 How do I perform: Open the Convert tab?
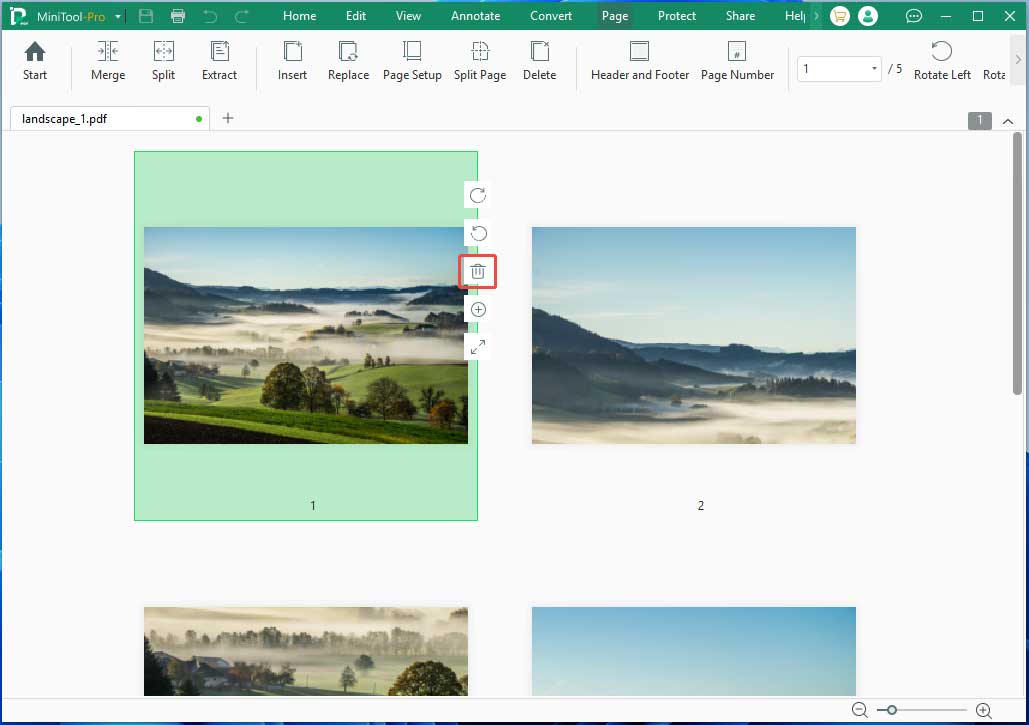(551, 16)
